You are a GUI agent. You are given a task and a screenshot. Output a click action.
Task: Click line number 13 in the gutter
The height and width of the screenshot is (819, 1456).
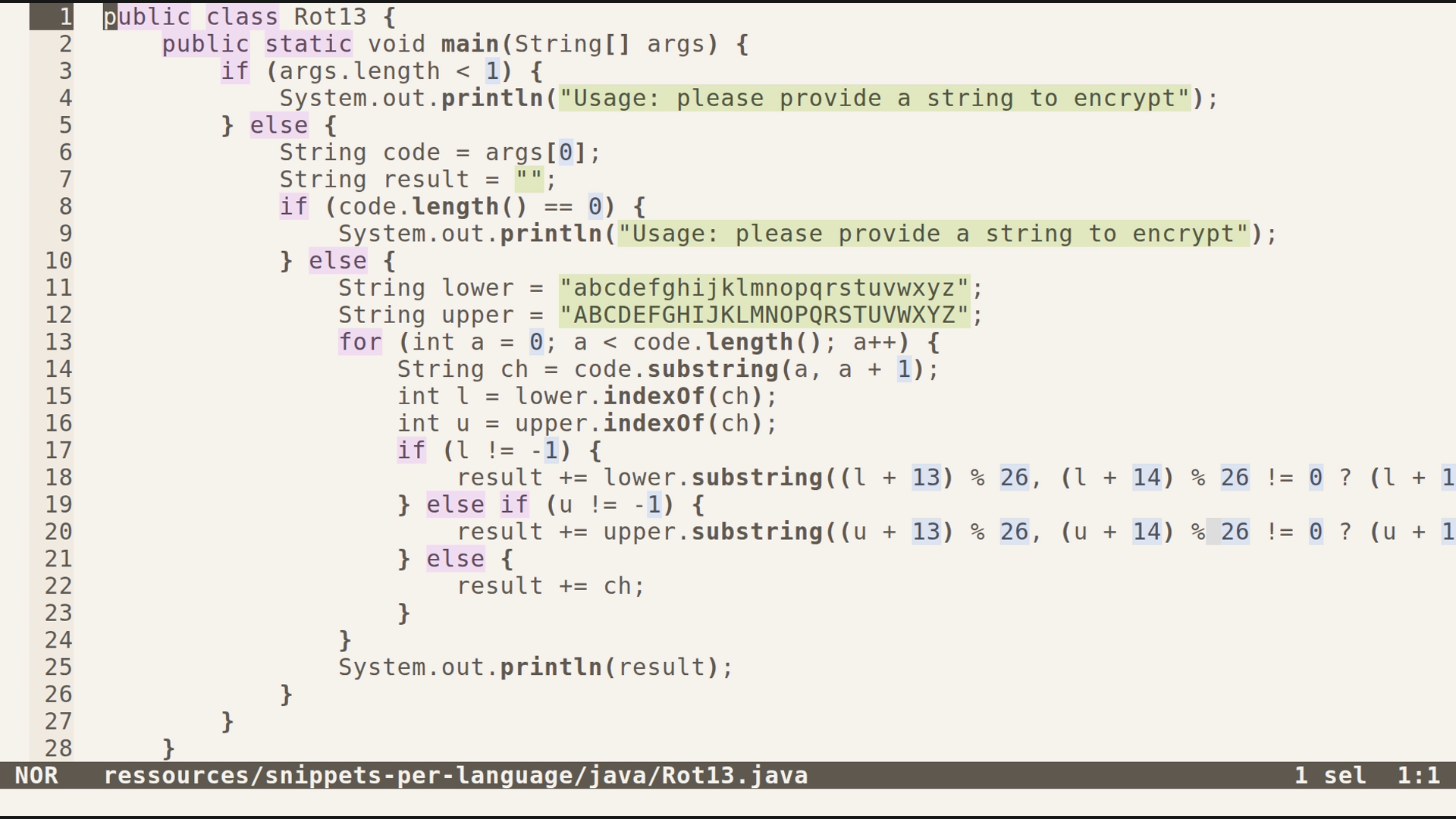59,342
